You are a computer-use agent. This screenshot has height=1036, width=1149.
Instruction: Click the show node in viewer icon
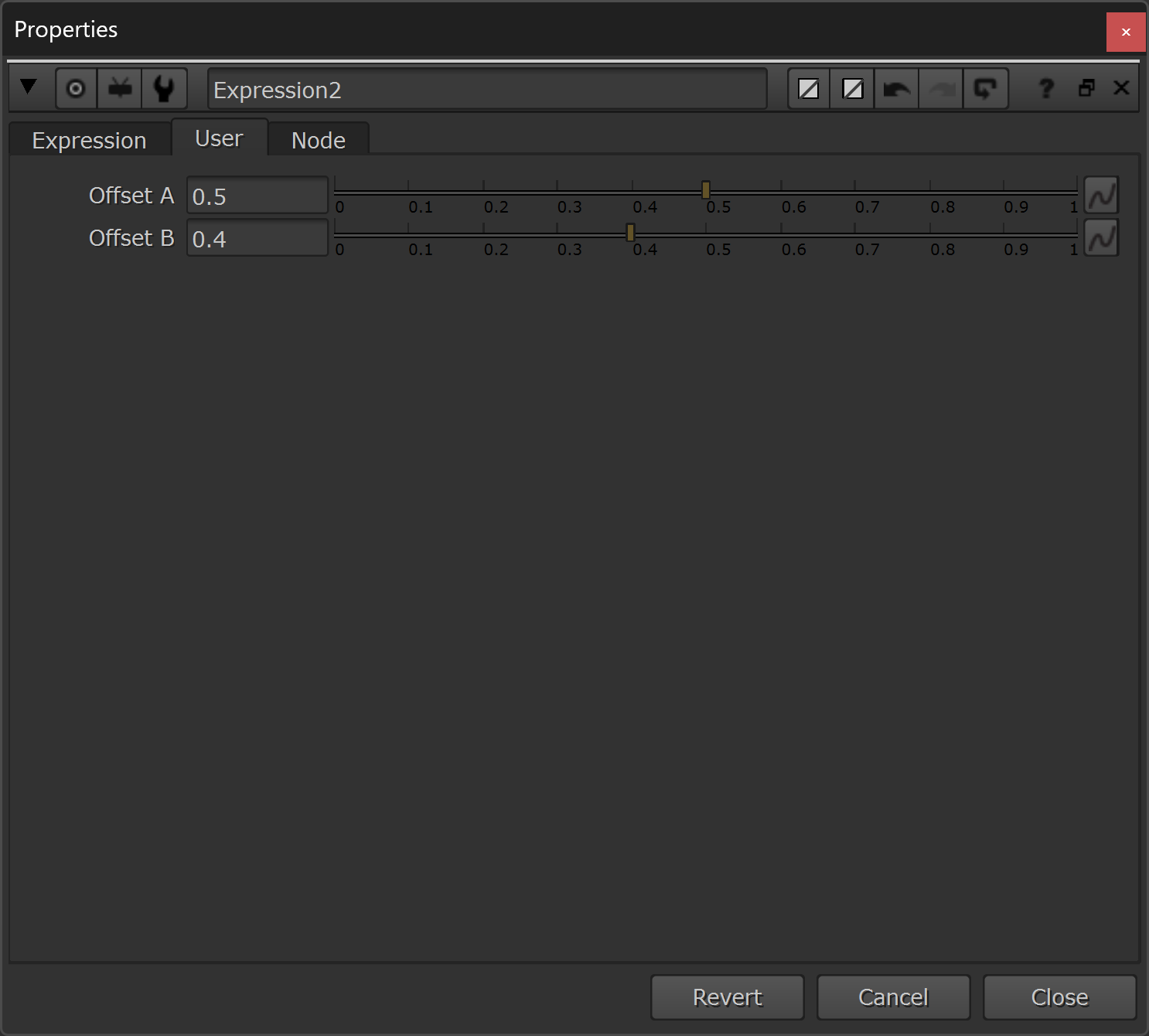(x=120, y=89)
